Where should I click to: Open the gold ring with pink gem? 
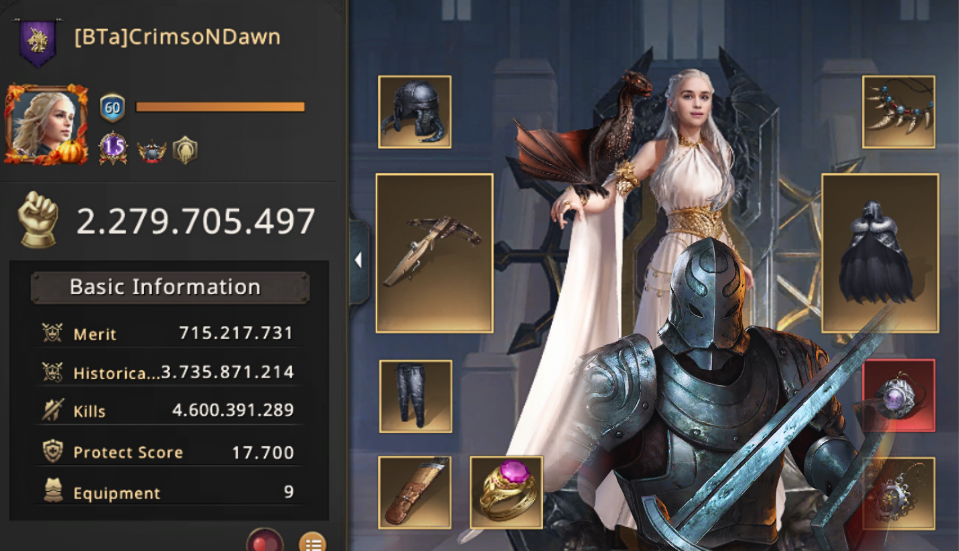pyautogui.click(x=506, y=492)
